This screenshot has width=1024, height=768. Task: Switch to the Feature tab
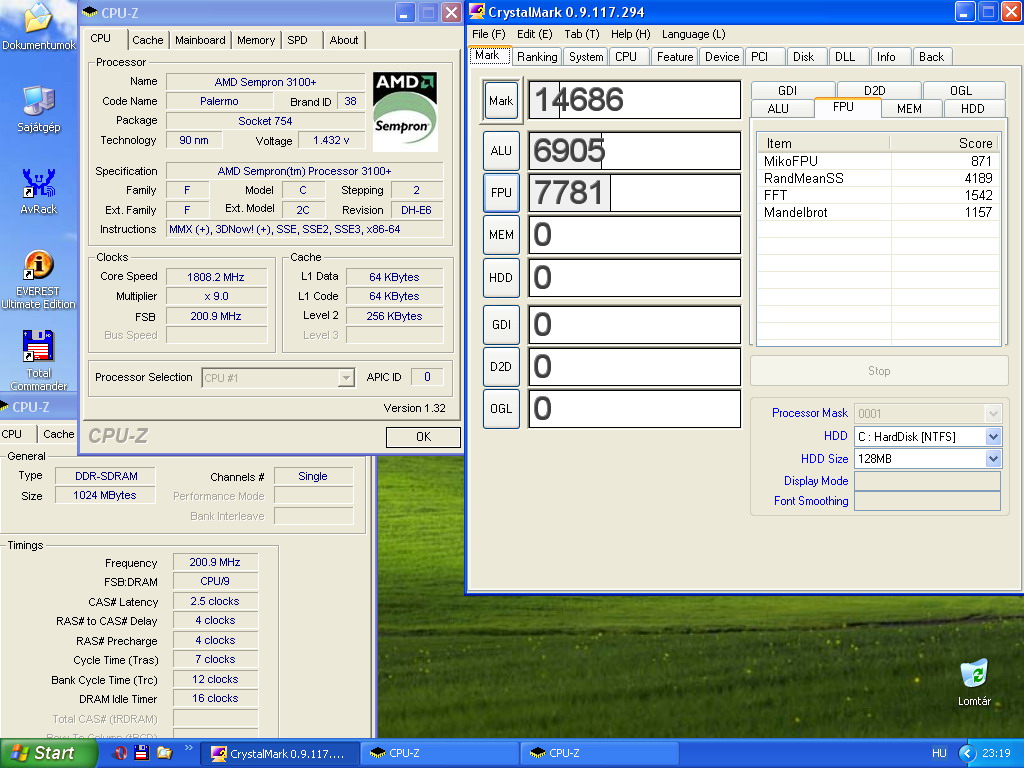click(x=675, y=57)
